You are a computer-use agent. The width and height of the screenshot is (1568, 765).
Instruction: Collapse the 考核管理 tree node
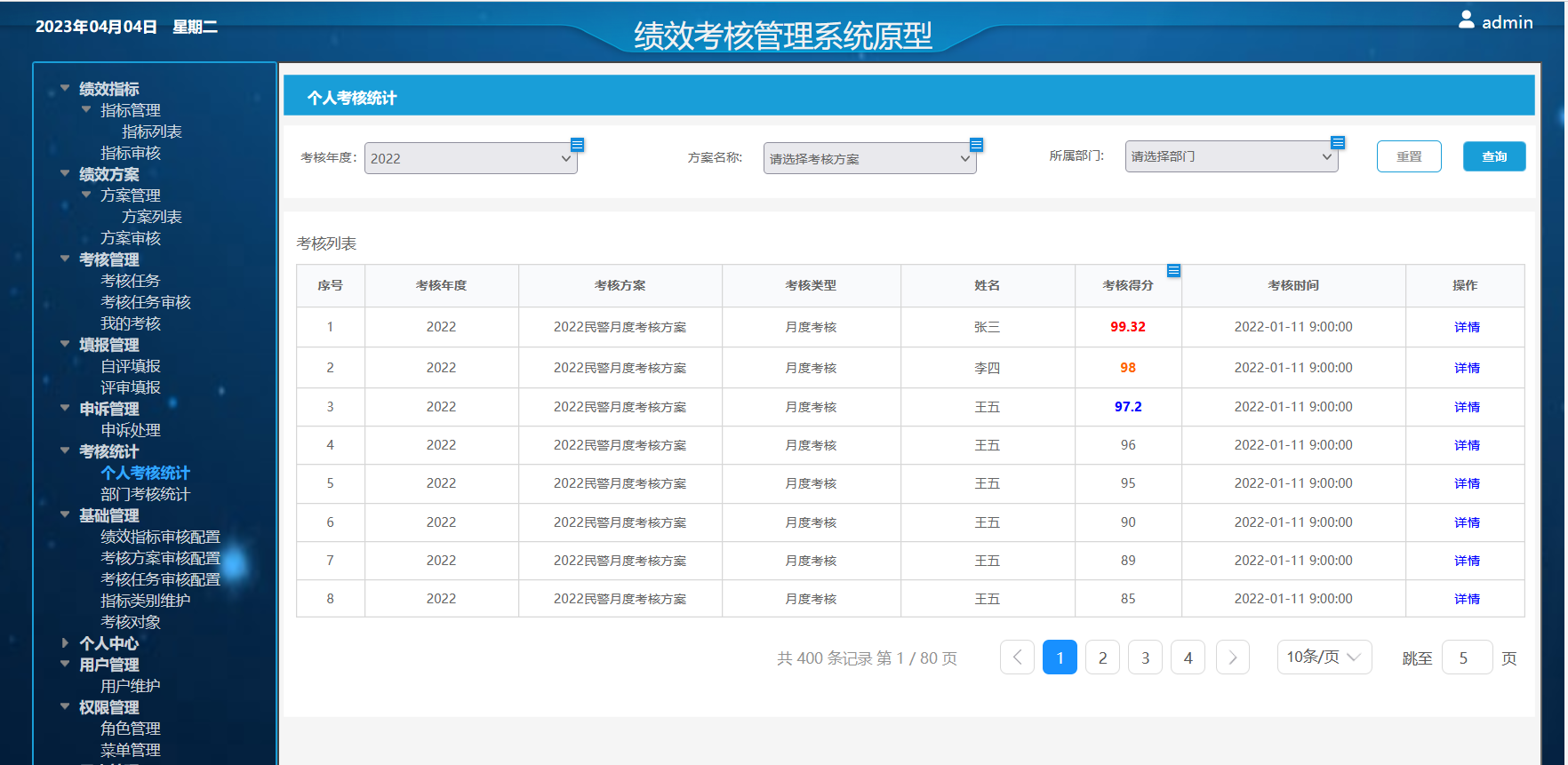[x=65, y=259]
